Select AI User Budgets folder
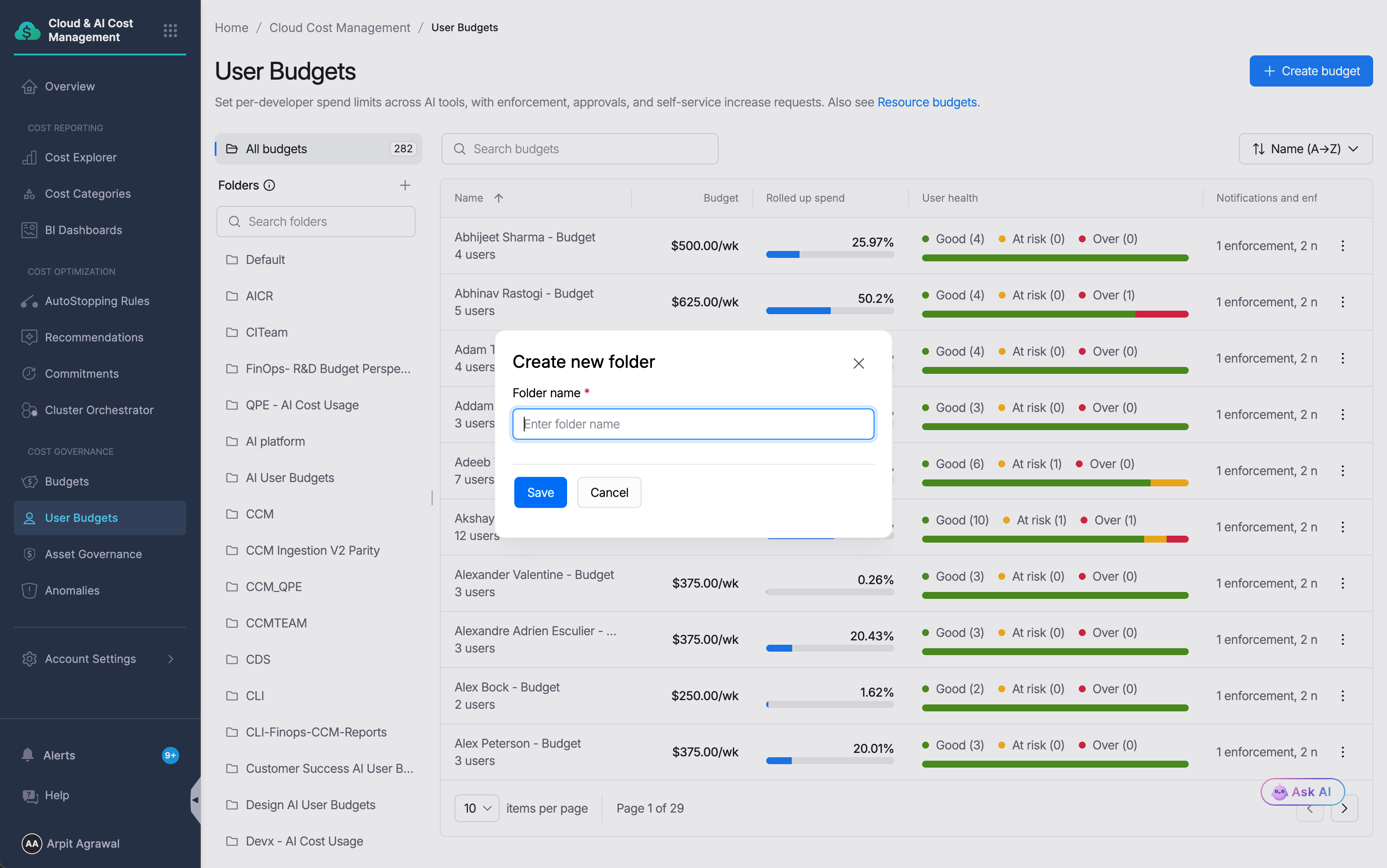The image size is (1387, 868). pyautogui.click(x=290, y=478)
